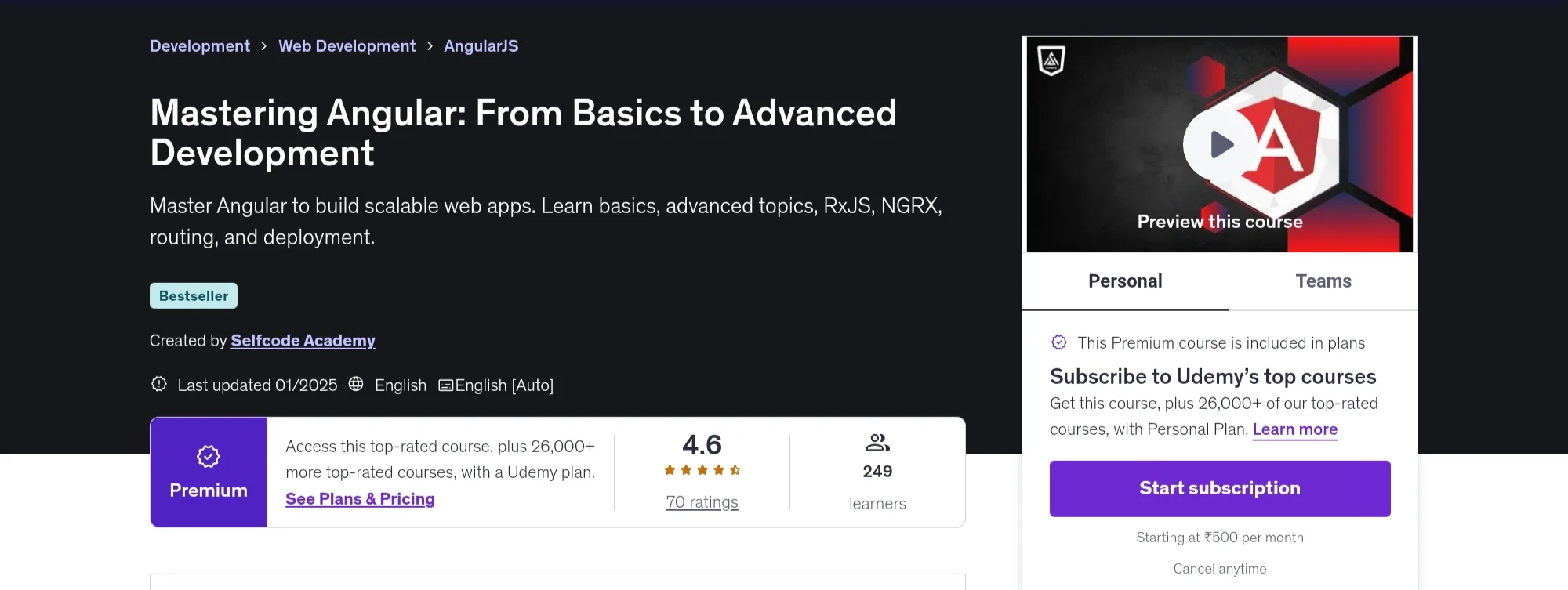Open the Development breadcrumb
The width and height of the screenshot is (1568, 590).
200,46
